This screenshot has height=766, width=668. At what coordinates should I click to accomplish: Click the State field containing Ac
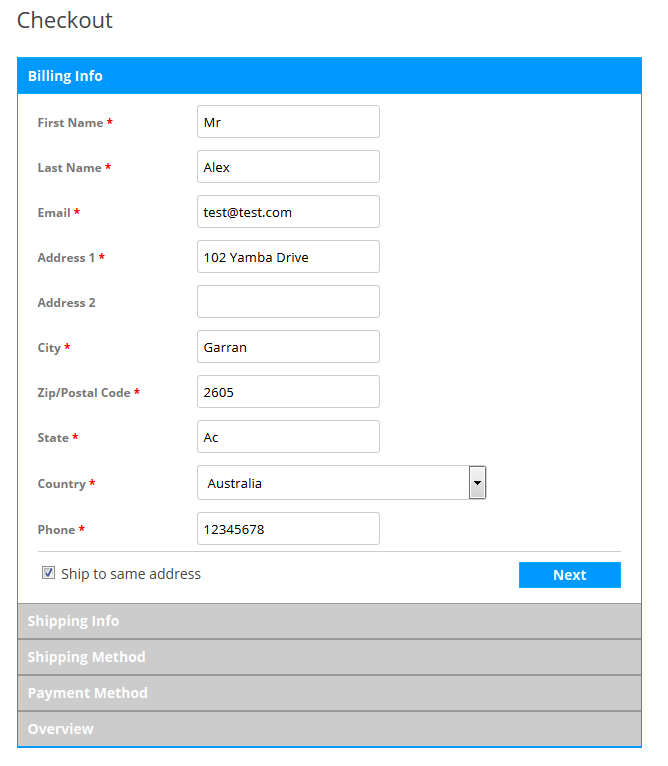tap(288, 436)
